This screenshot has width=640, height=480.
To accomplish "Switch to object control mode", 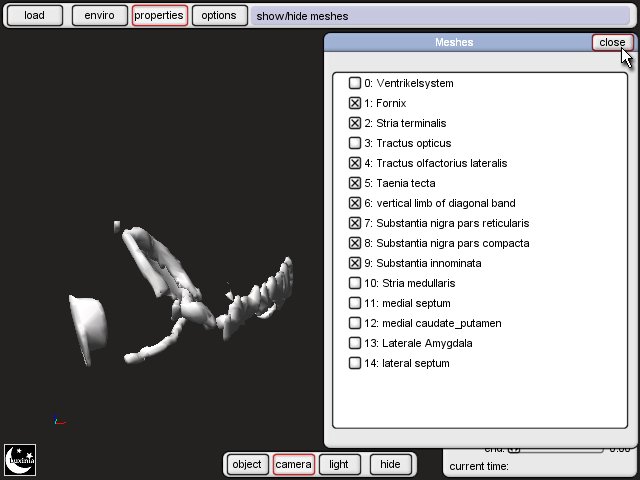I will [246, 464].
